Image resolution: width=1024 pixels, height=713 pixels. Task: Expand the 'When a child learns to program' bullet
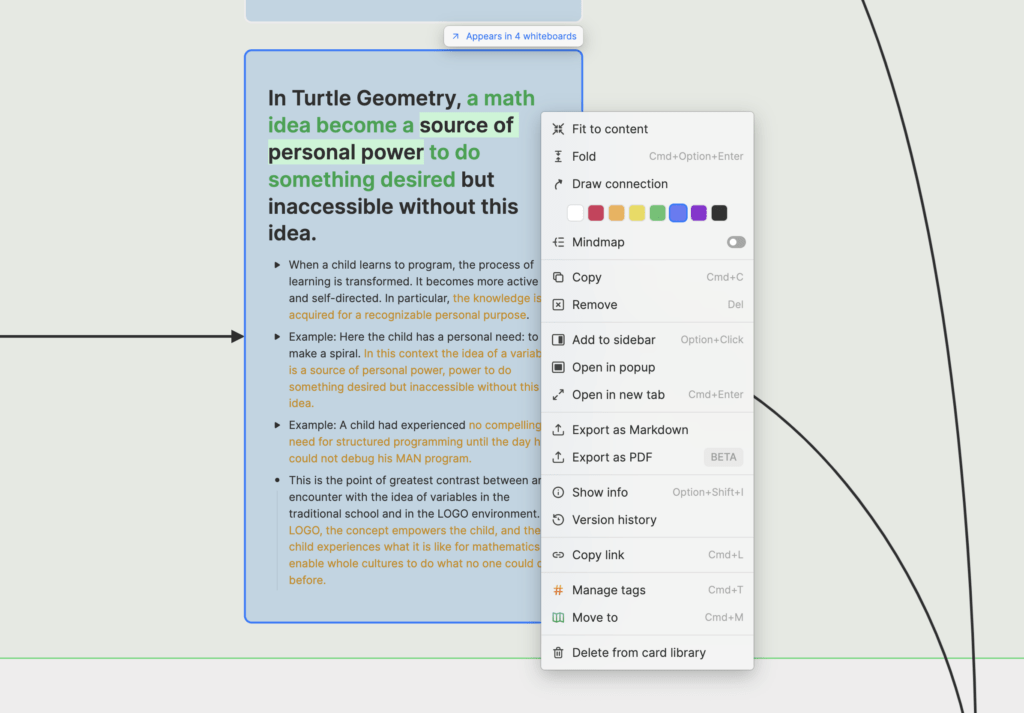(x=277, y=265)
